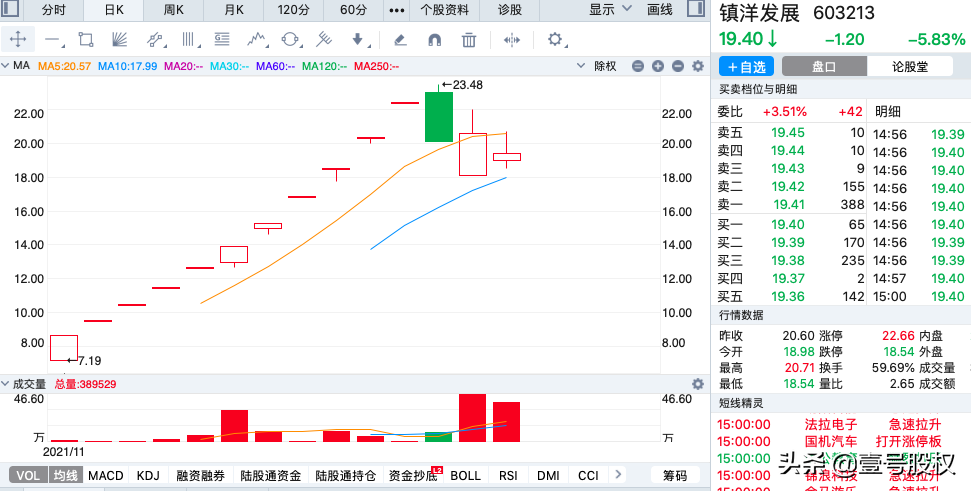The width and height of the screenshot is (971, 491).
Task: Select the BOLL indicator
Action: coord(466,476)
